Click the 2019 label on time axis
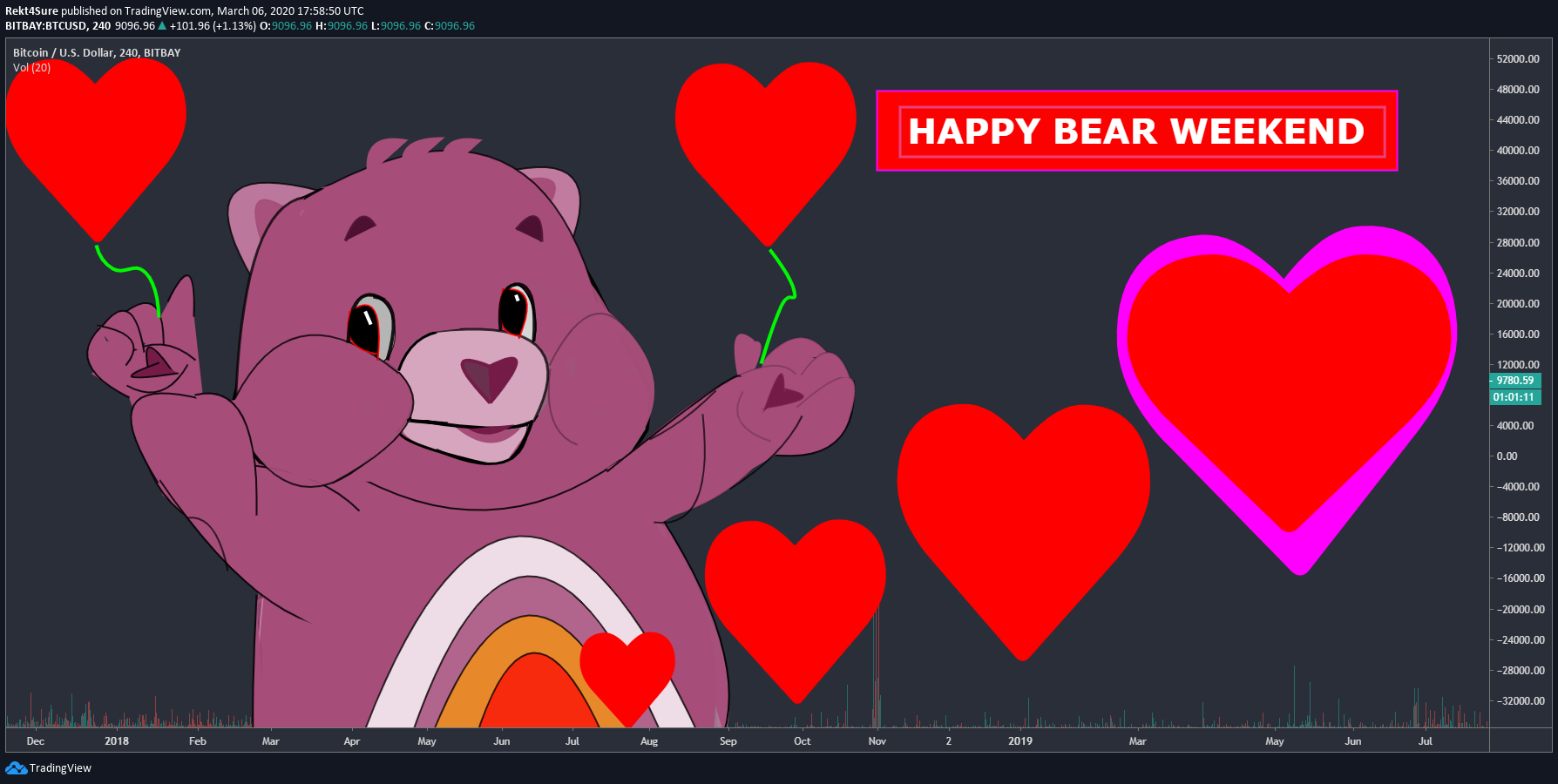The height and width of the screenshot is (784, 1558). pyautogui.click(x=1020, y=741)
